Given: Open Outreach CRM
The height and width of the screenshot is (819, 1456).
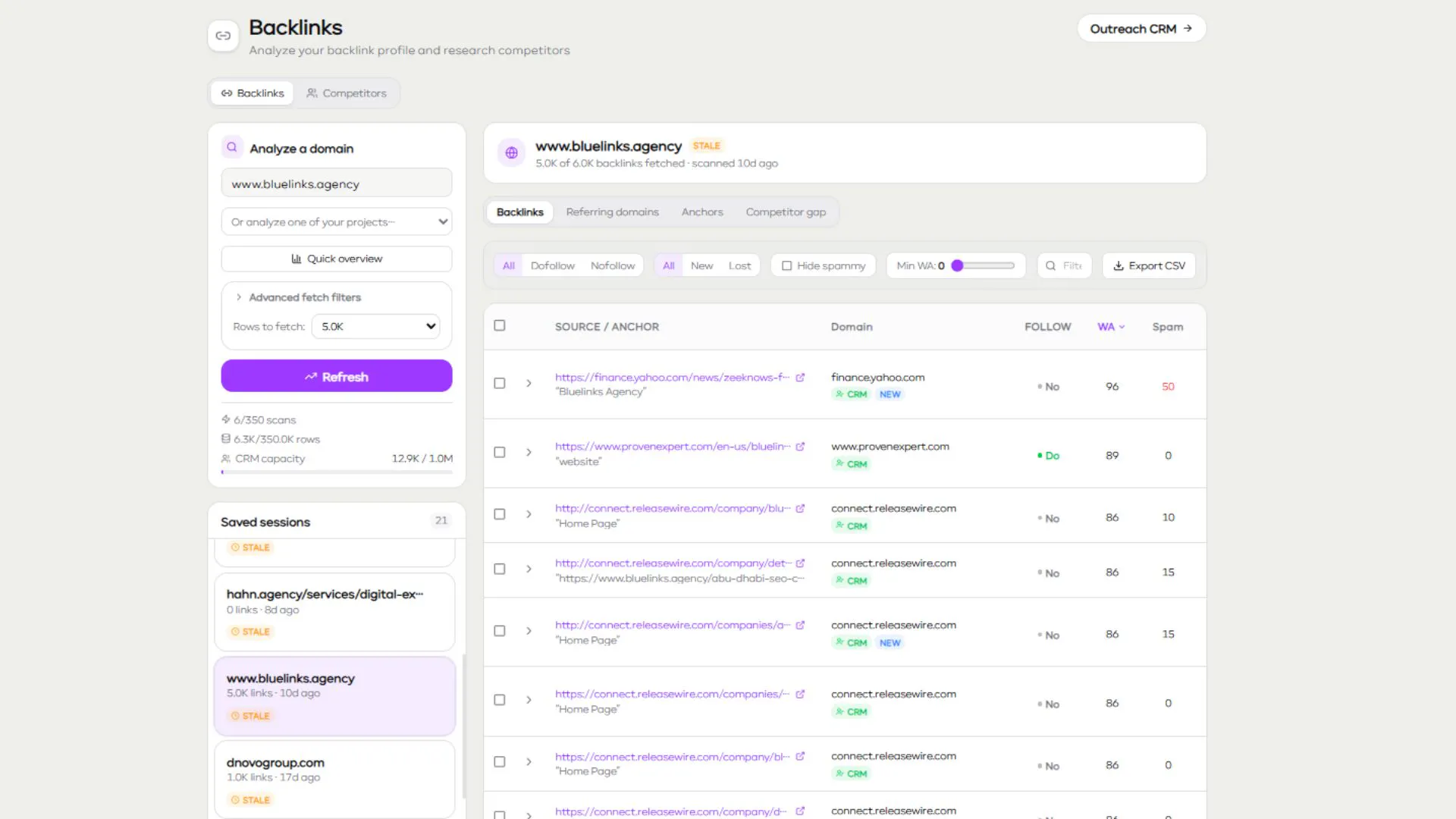Looking at the screenshot, I should [1141, 29].
